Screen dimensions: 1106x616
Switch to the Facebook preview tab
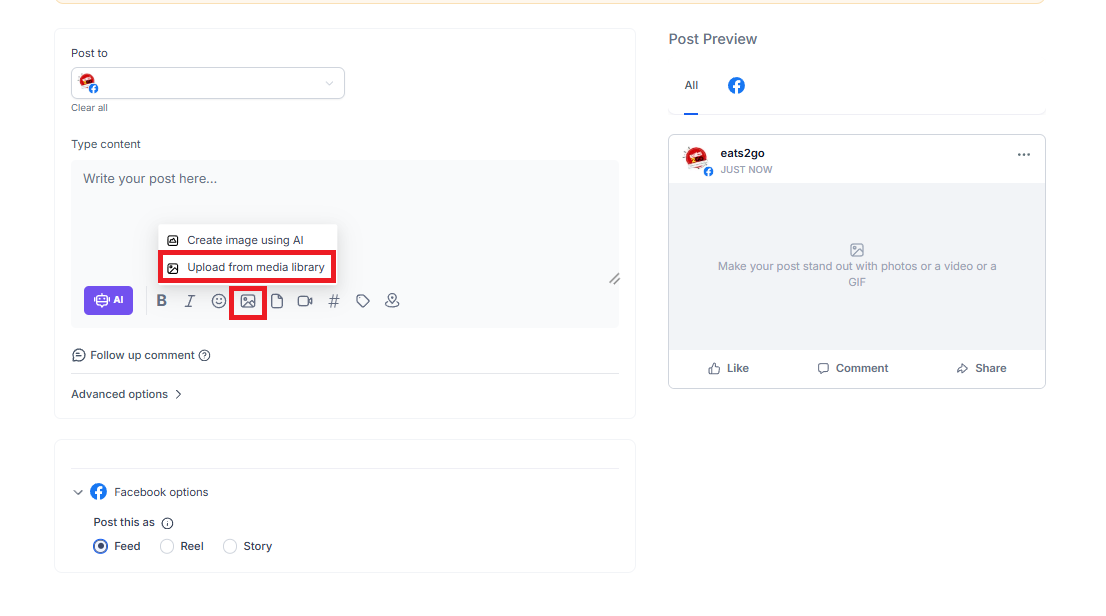(736, 85)
